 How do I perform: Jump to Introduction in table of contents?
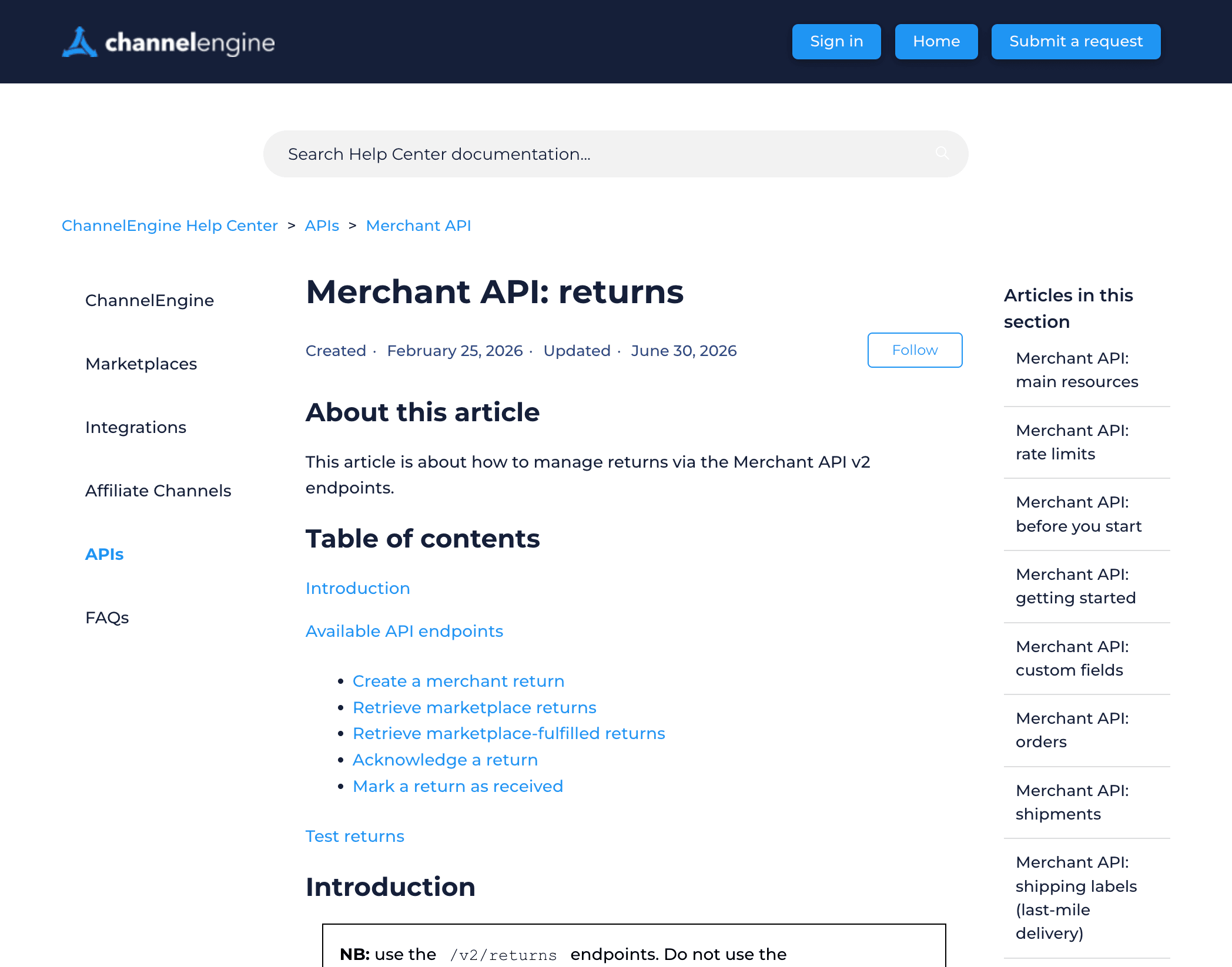click(357, 588)
